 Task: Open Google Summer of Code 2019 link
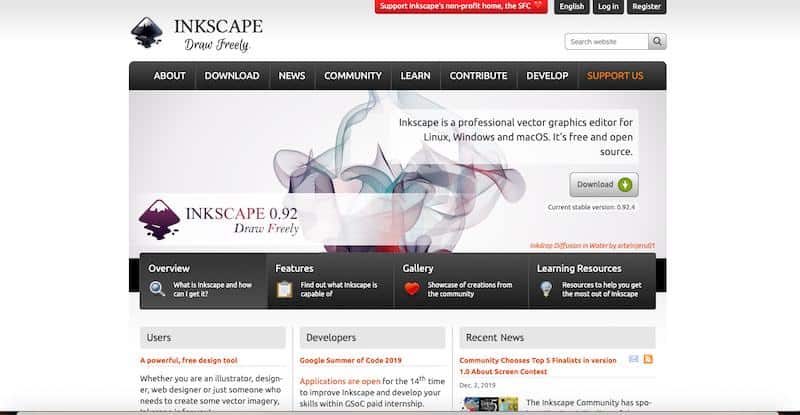click(x=351, y=360)
